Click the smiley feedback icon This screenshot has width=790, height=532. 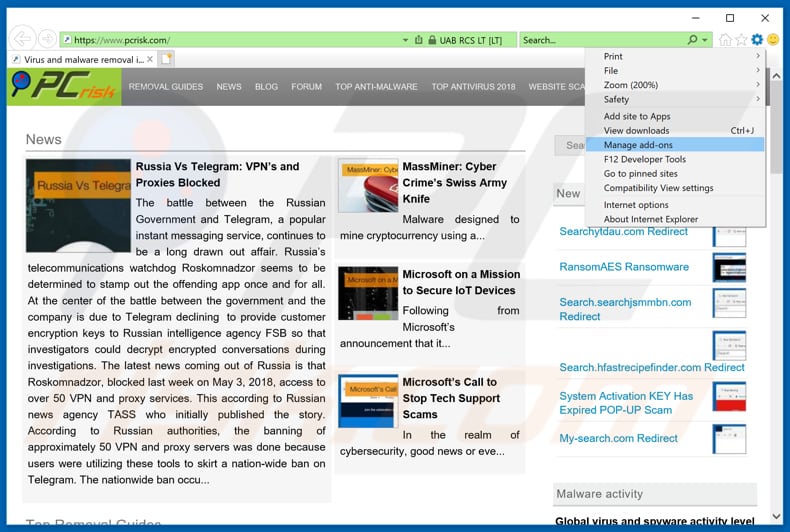coord(773,40)
